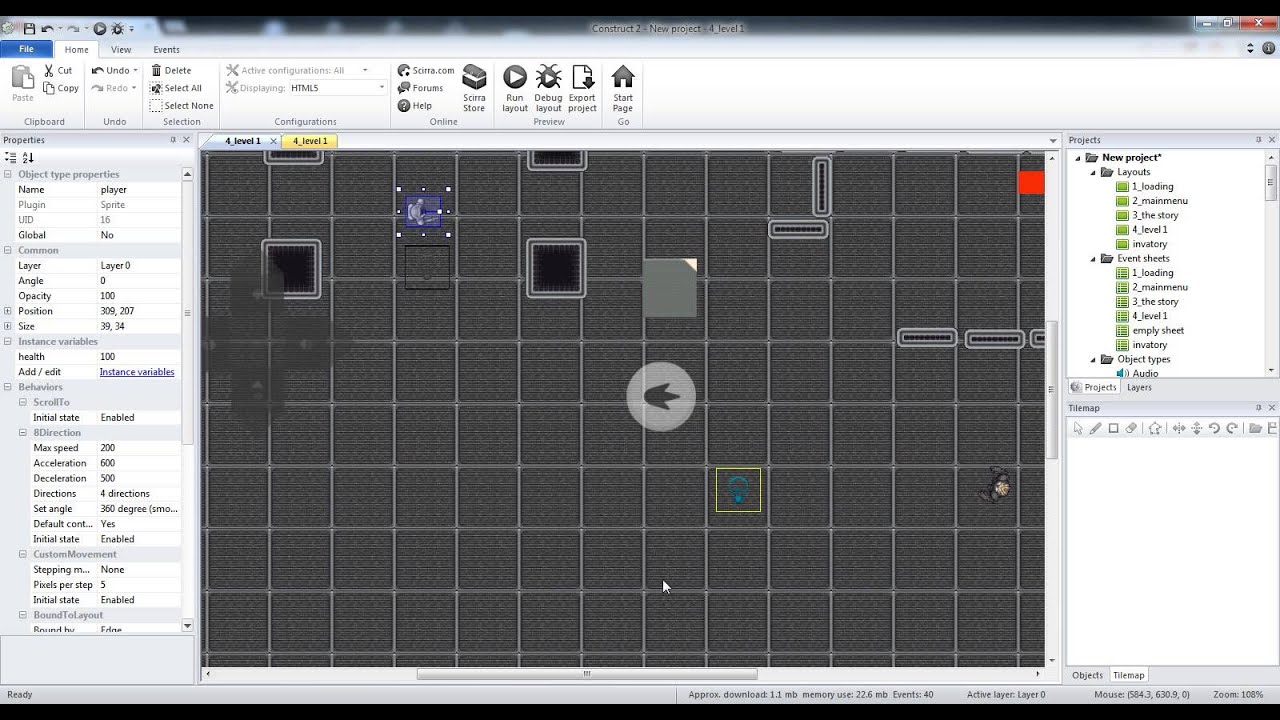Switch to the Layers panel tab
The width and height of the screenshot is (1280, 720).
(x=1139, y=387)
